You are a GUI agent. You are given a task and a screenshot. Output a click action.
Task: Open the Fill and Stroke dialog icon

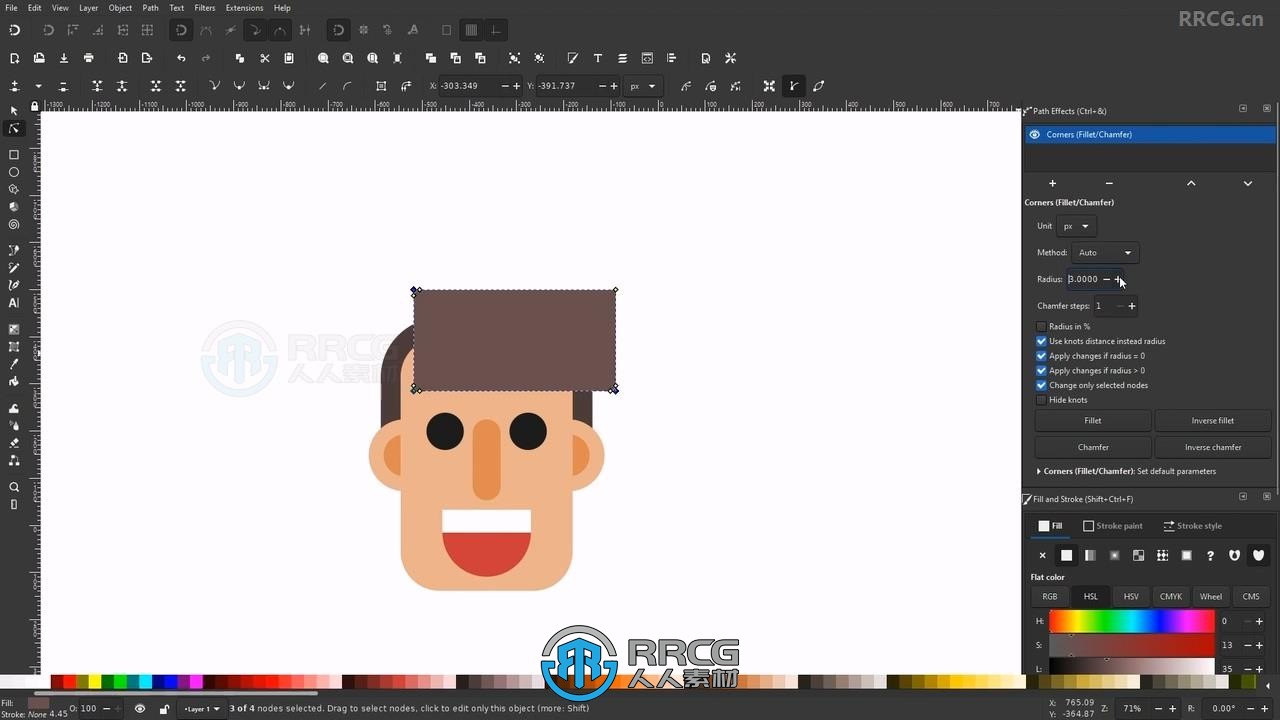tap(573, 58)
